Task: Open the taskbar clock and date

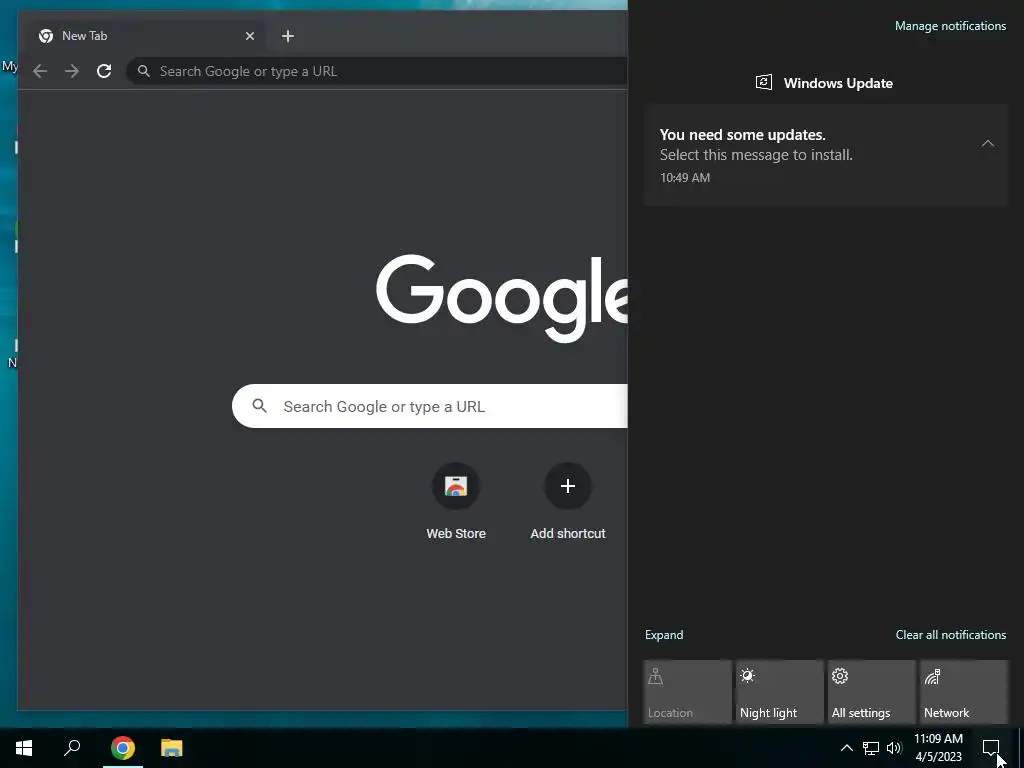Action: (x=938, y=748)
